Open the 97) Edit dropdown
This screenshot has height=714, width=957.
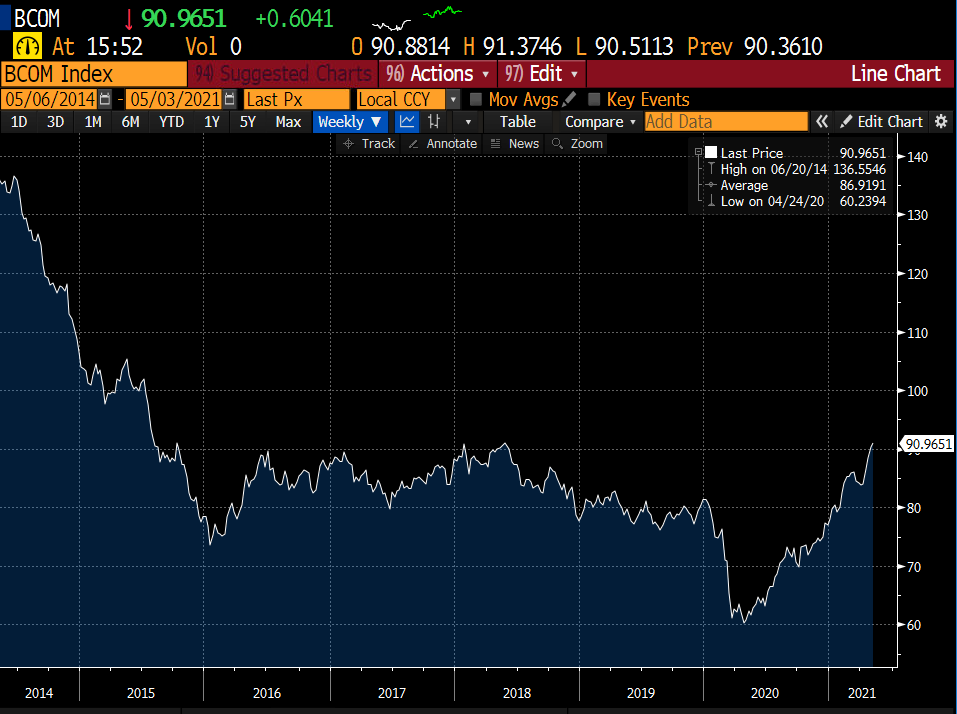point(541,74)
